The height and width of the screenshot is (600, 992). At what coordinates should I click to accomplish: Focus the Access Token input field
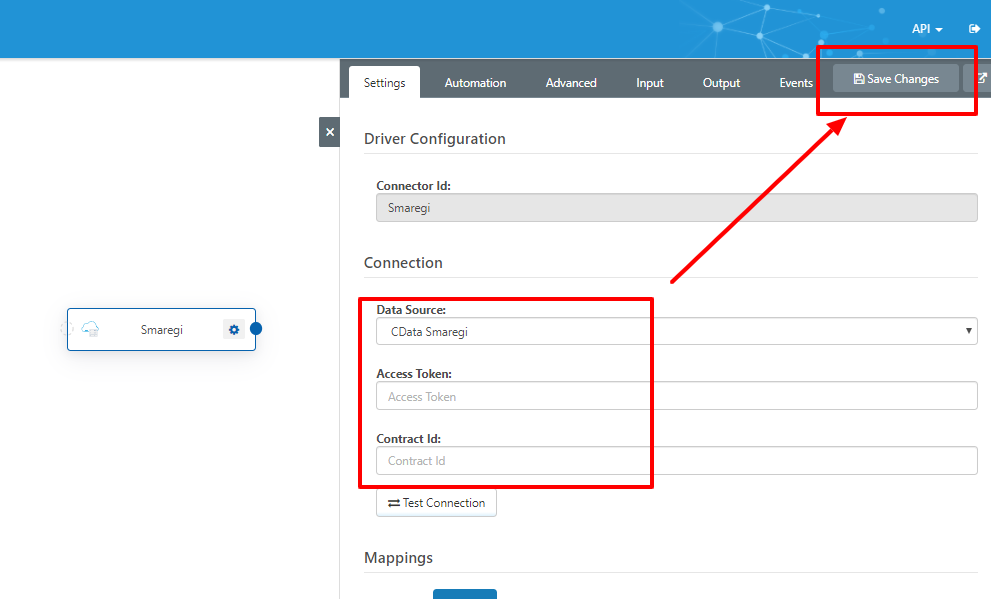[676, 396]
